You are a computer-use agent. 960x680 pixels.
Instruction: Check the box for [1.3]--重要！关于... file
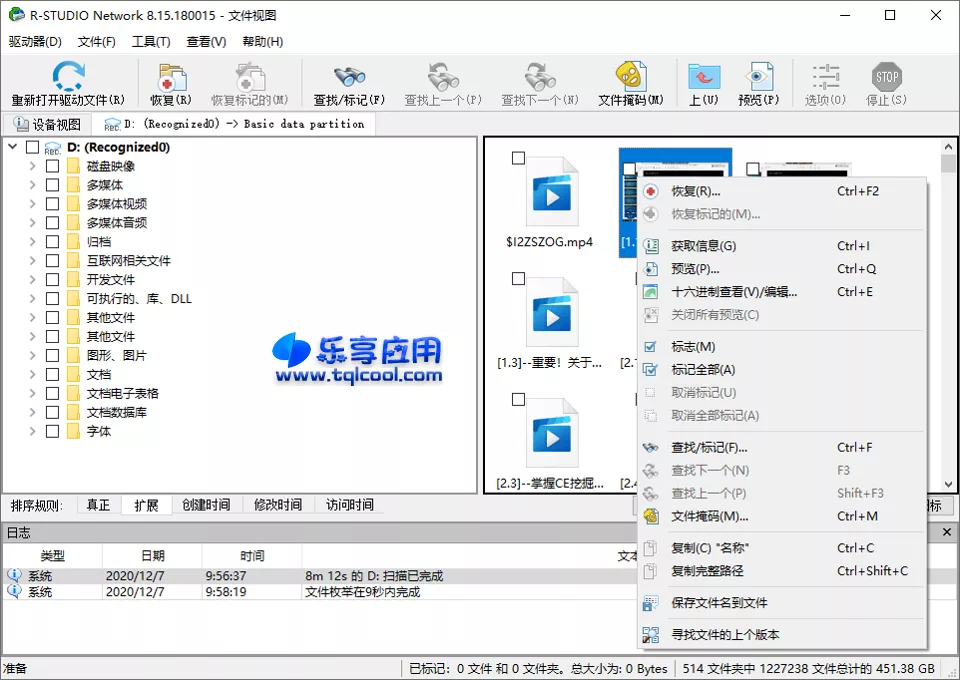click(519, 279)
